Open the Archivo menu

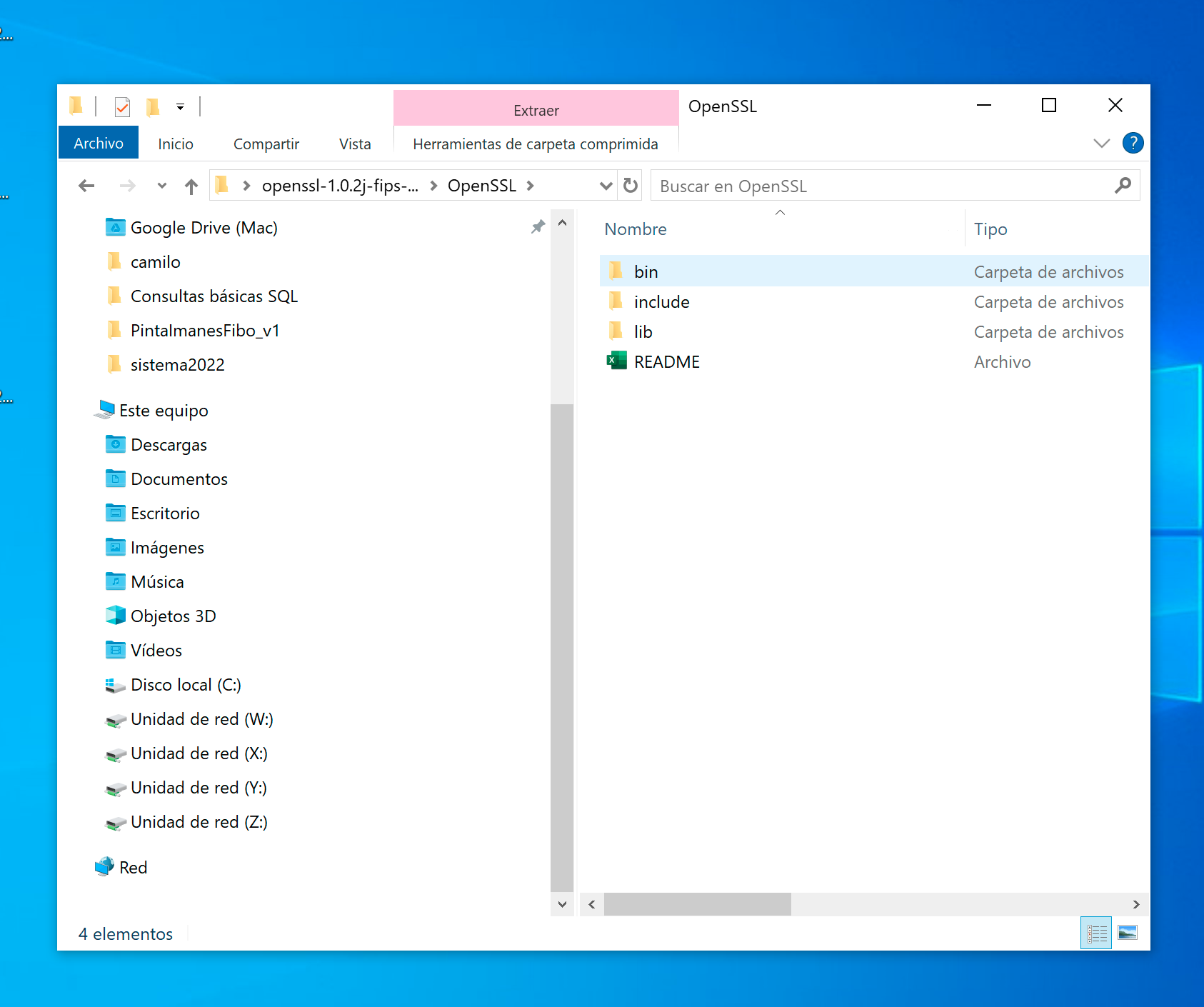coord(98,142)
